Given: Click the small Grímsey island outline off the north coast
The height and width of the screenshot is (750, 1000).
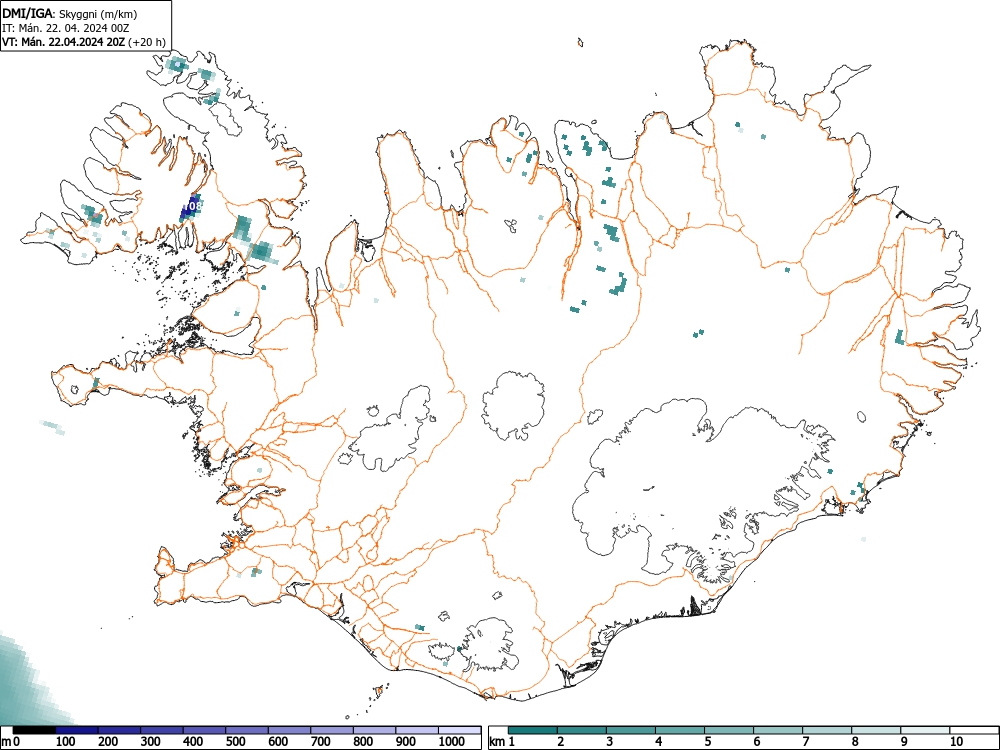Looking at the screenshot, I should (x=580, y=43).
